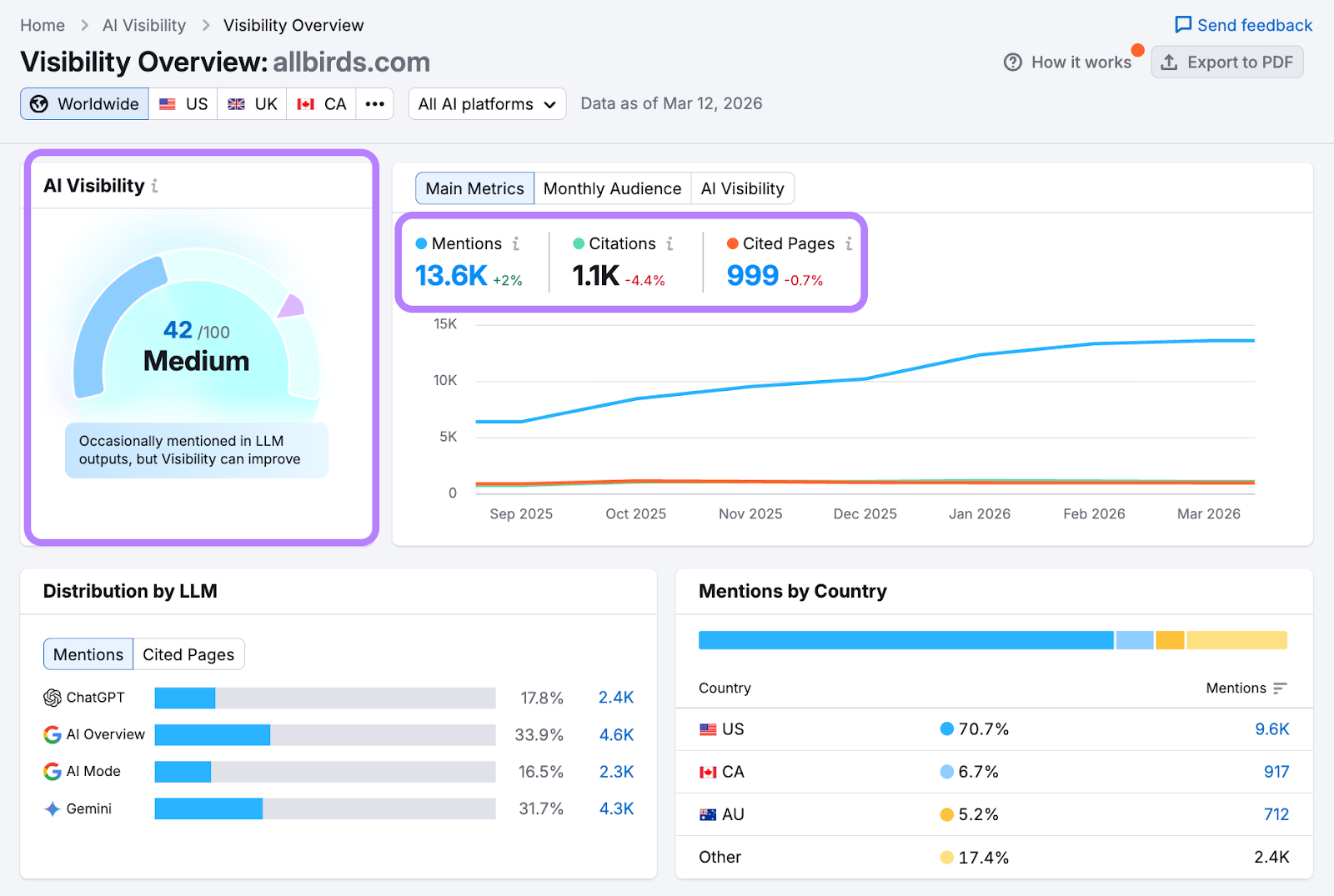Image resolution: width=1334 pixels, height=896 pixels.
Task: Click the info icon beside AI Visibility heading
Action: [154, 186]
